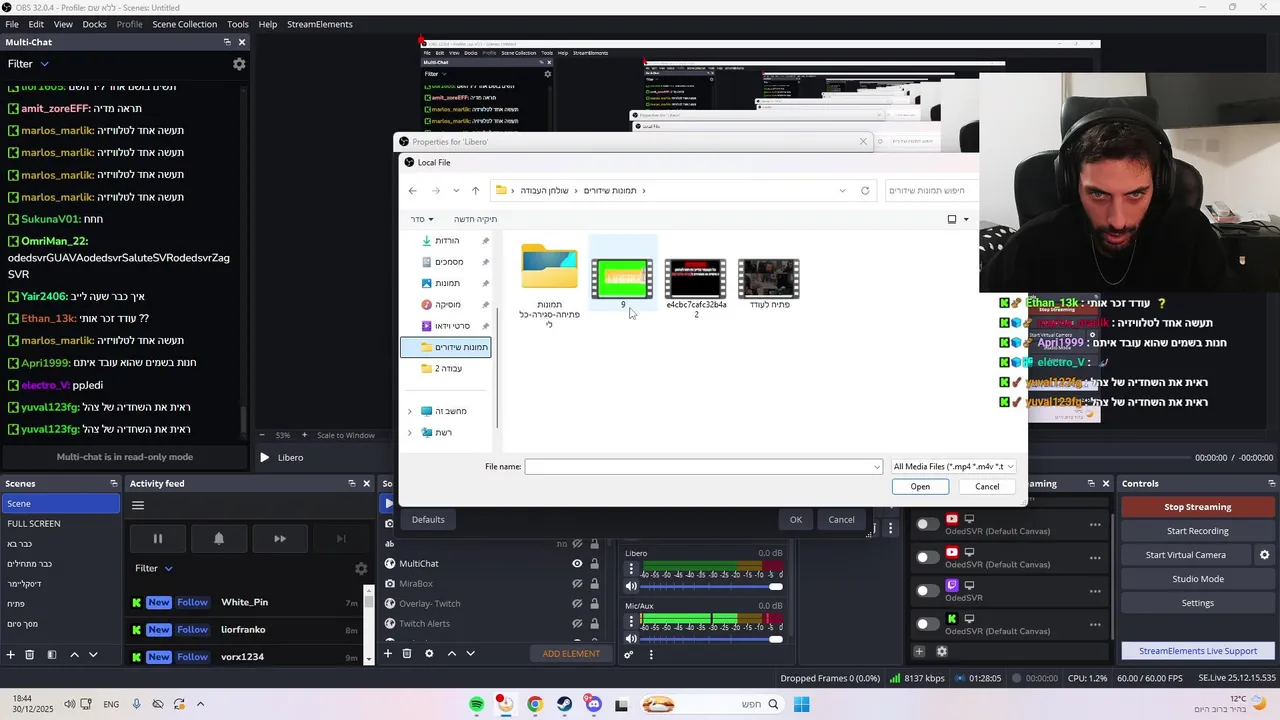
Task: Enable Kick OdedSVR stream toggle
Action: click(x=928, y=624)
